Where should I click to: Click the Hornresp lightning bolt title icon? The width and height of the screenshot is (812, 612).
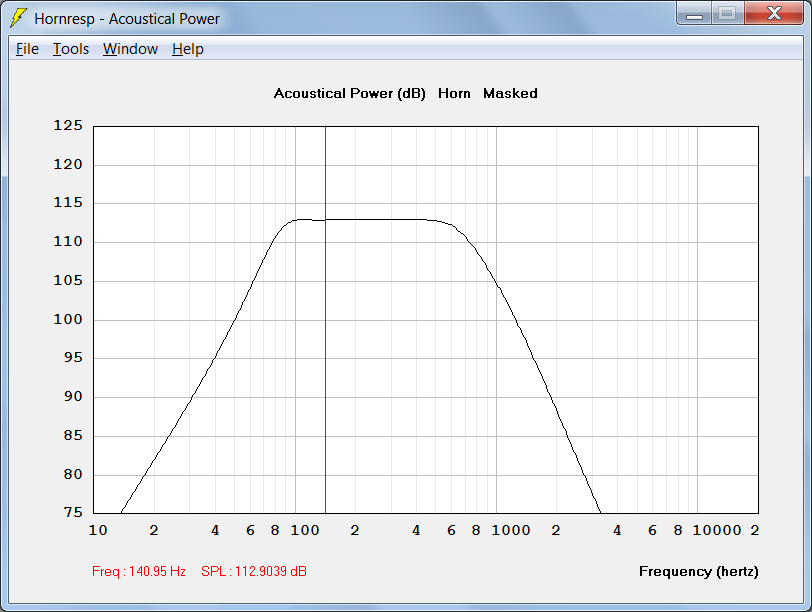(x=18, y=18)
